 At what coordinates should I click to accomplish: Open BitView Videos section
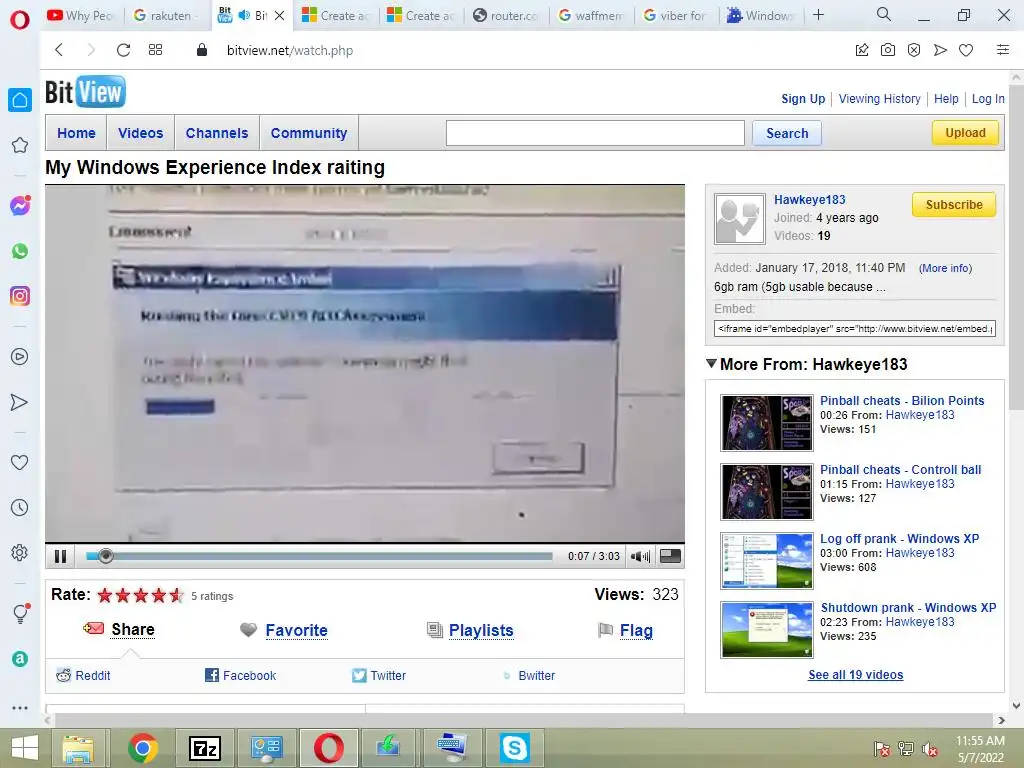(x=140, y=133)
